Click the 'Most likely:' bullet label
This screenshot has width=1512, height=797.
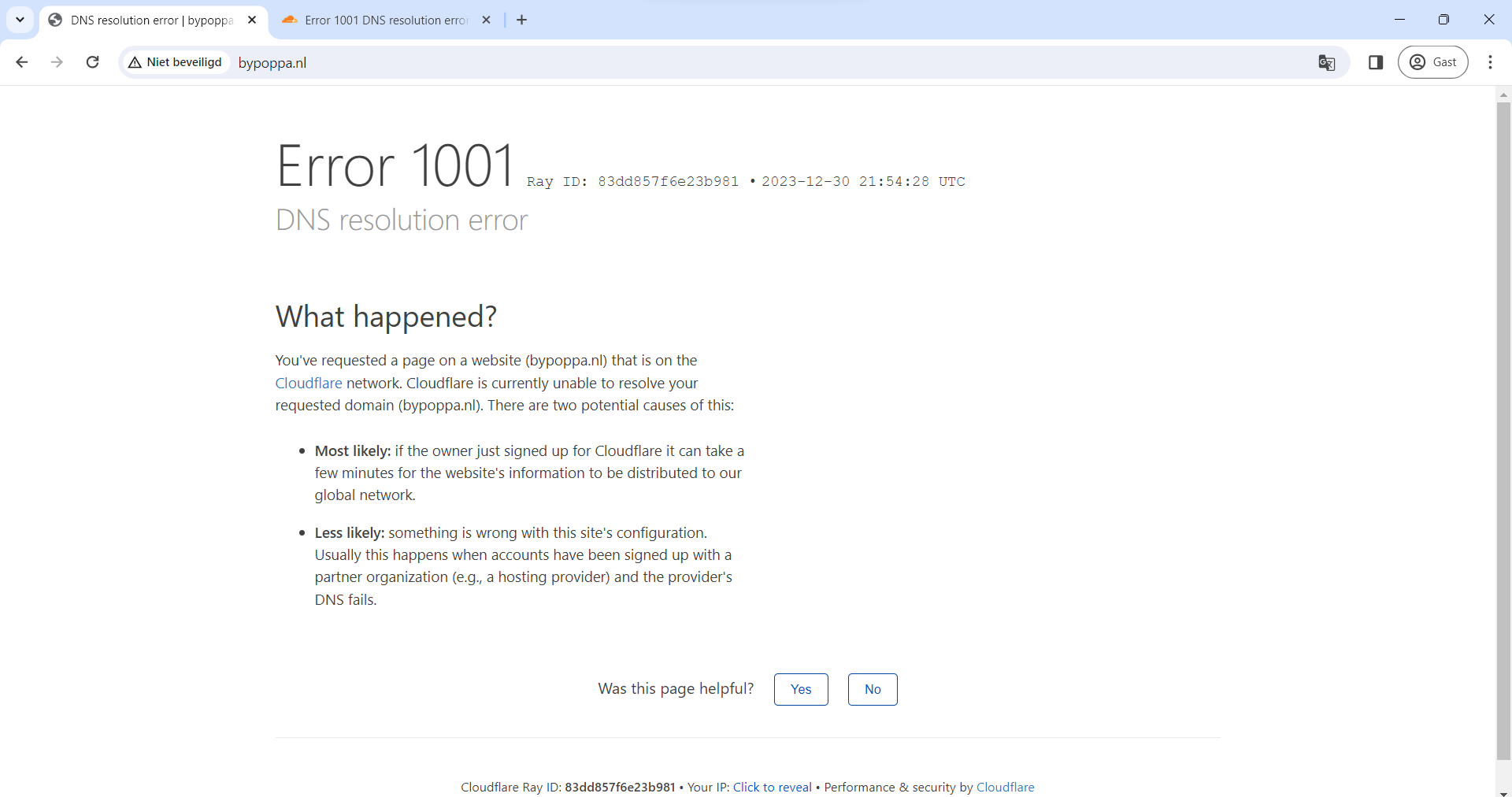pos(353,451)
